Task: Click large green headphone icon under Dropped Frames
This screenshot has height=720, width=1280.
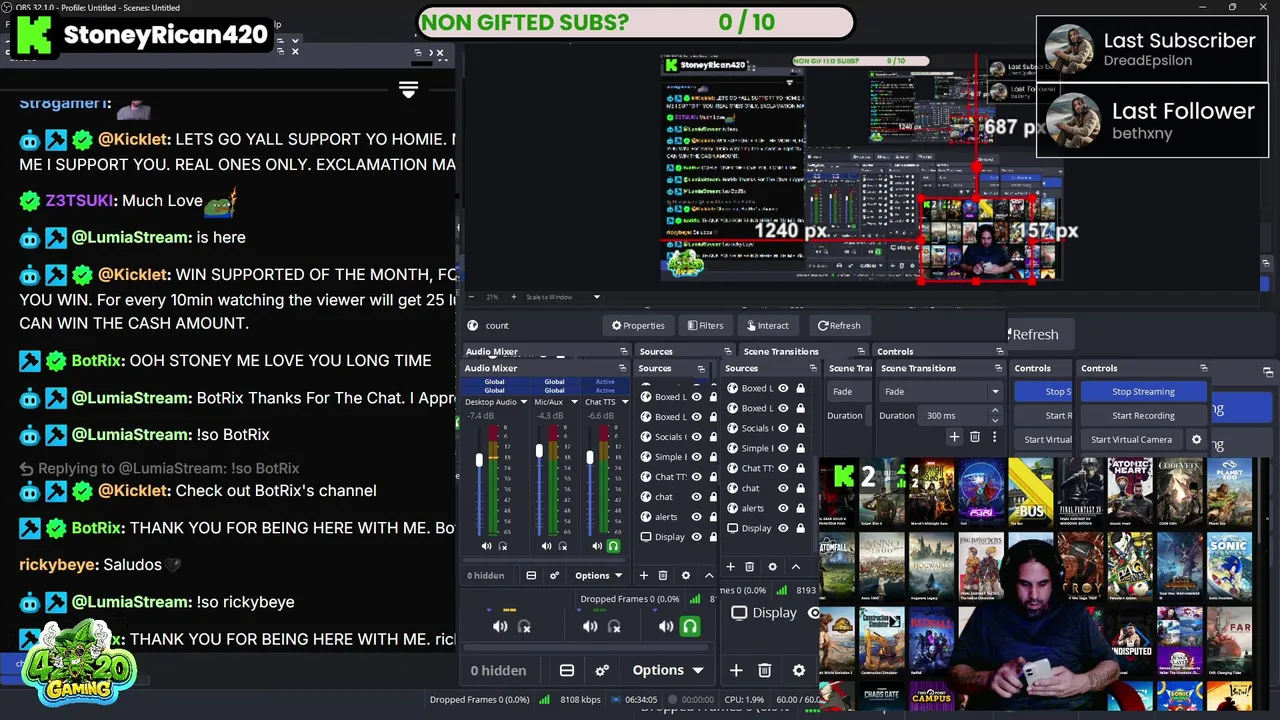Action: point(689,626)
